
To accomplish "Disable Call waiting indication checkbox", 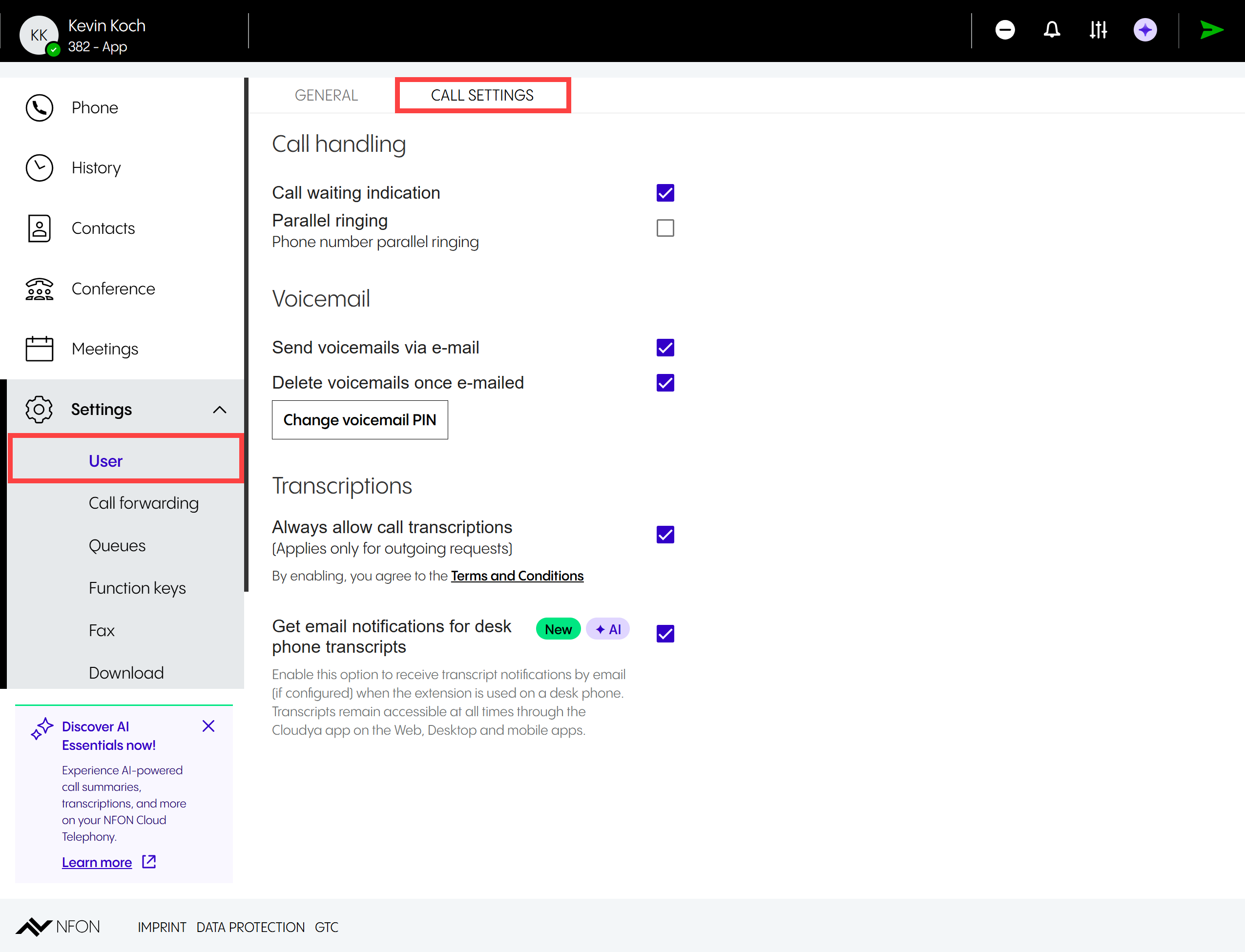I will point(665,193).
